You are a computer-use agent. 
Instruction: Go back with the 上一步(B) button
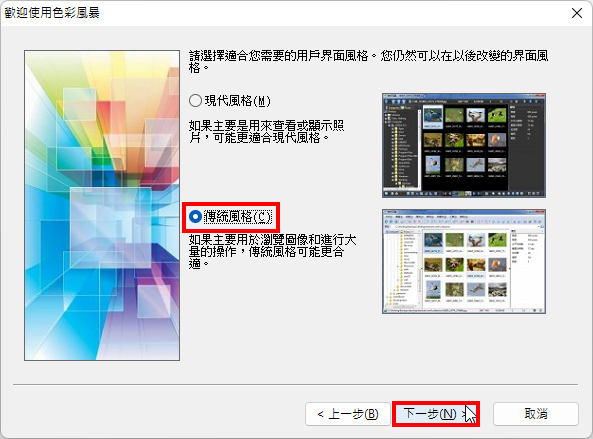348,414
